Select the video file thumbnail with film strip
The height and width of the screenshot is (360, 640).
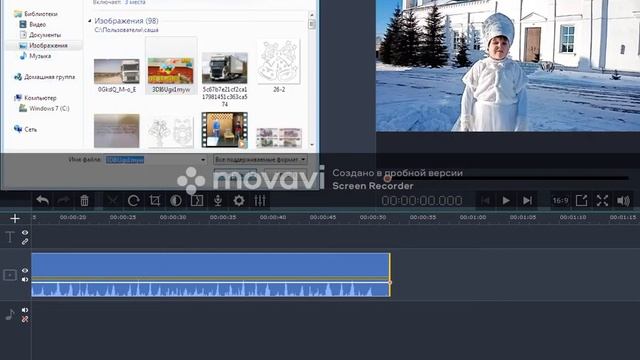point(224,130)
